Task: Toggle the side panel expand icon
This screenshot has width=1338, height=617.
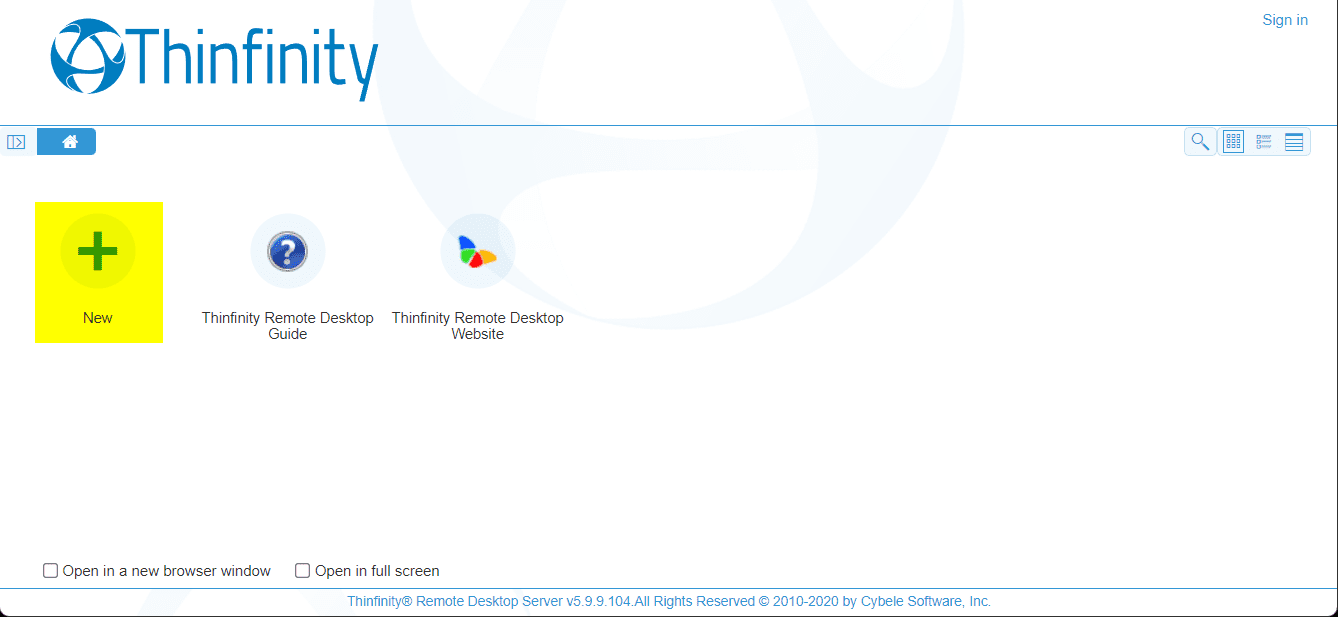Action: click(x=16, y=142)
